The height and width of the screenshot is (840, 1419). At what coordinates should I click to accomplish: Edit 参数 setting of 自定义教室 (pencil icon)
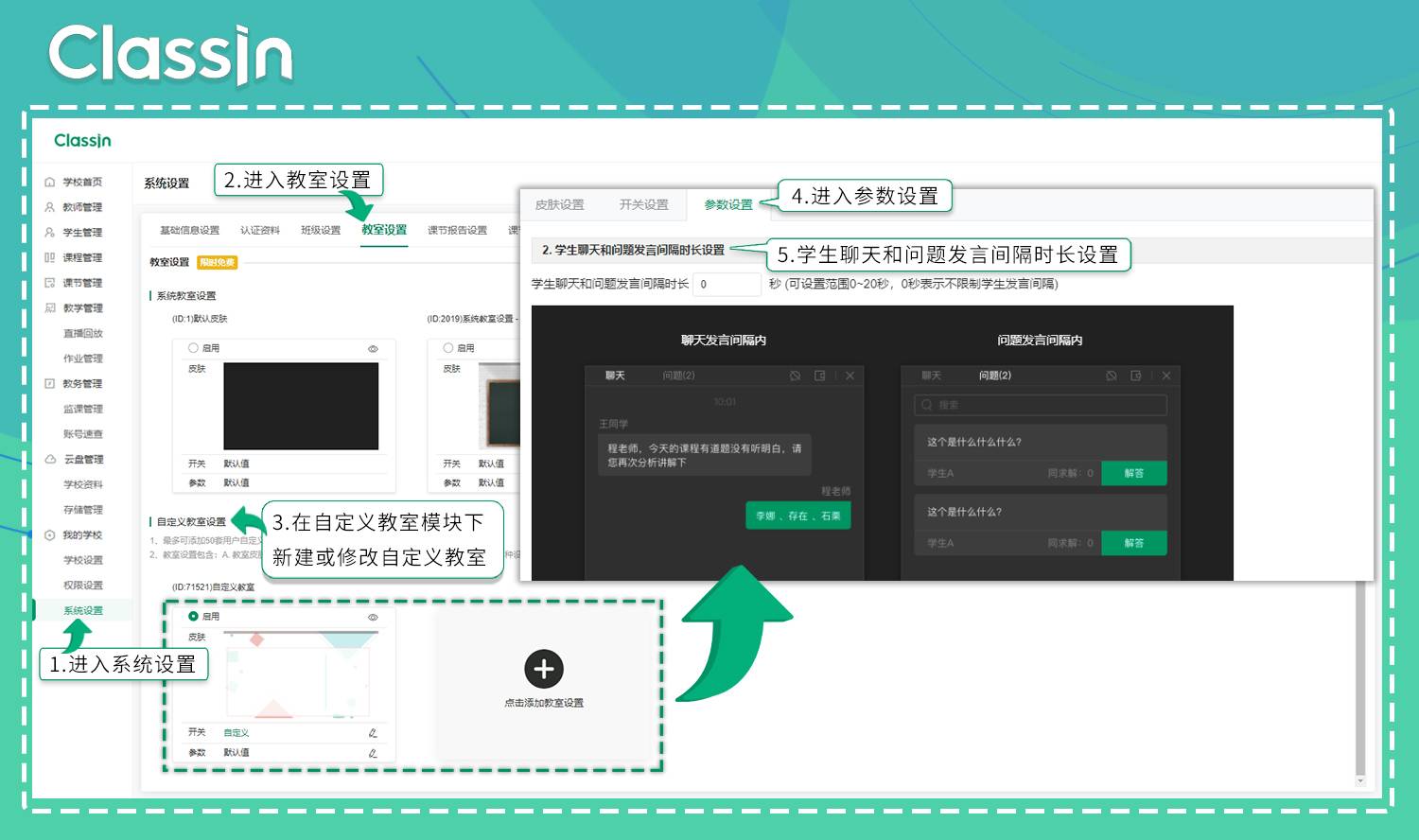point(373,753)
